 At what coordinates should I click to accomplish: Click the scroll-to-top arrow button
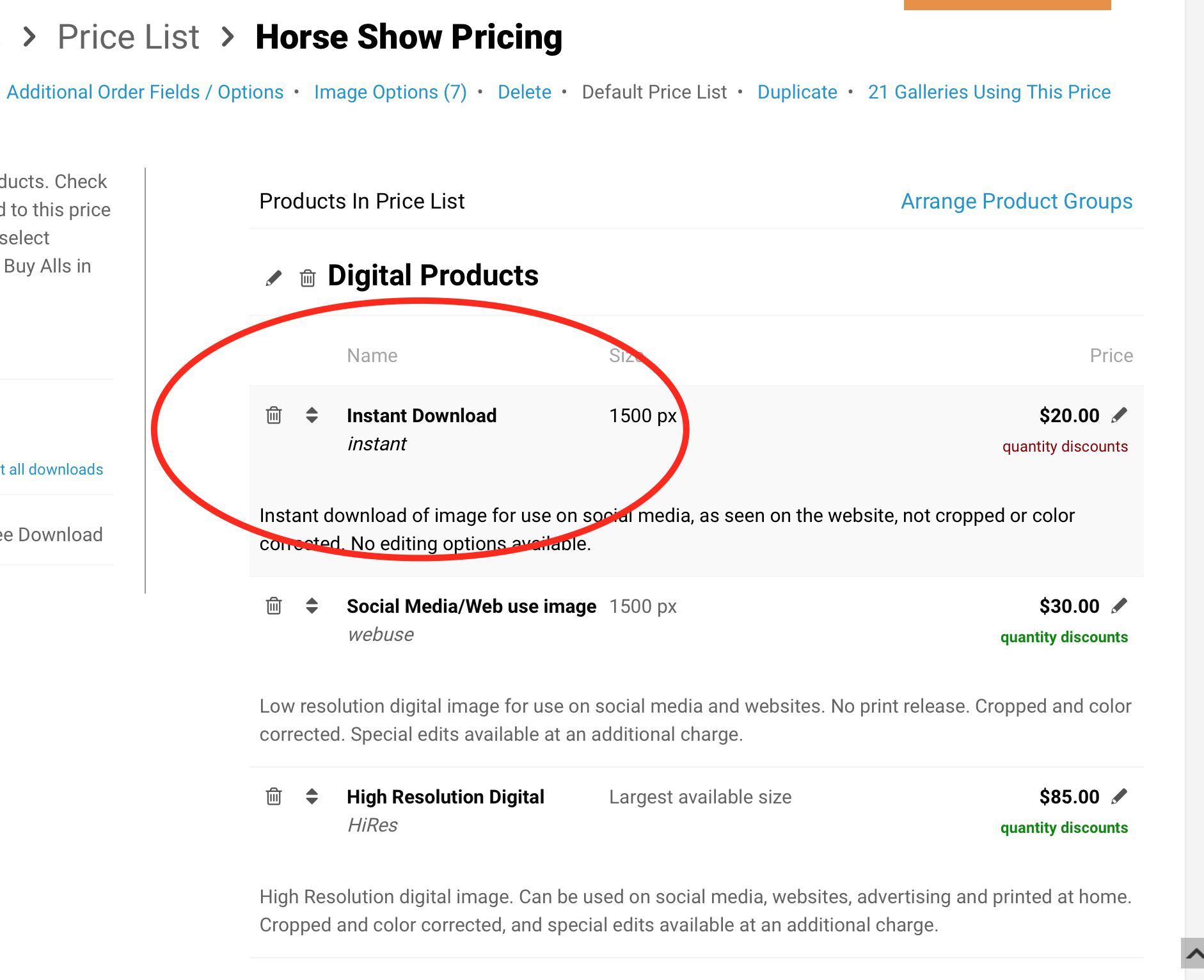1192,954
